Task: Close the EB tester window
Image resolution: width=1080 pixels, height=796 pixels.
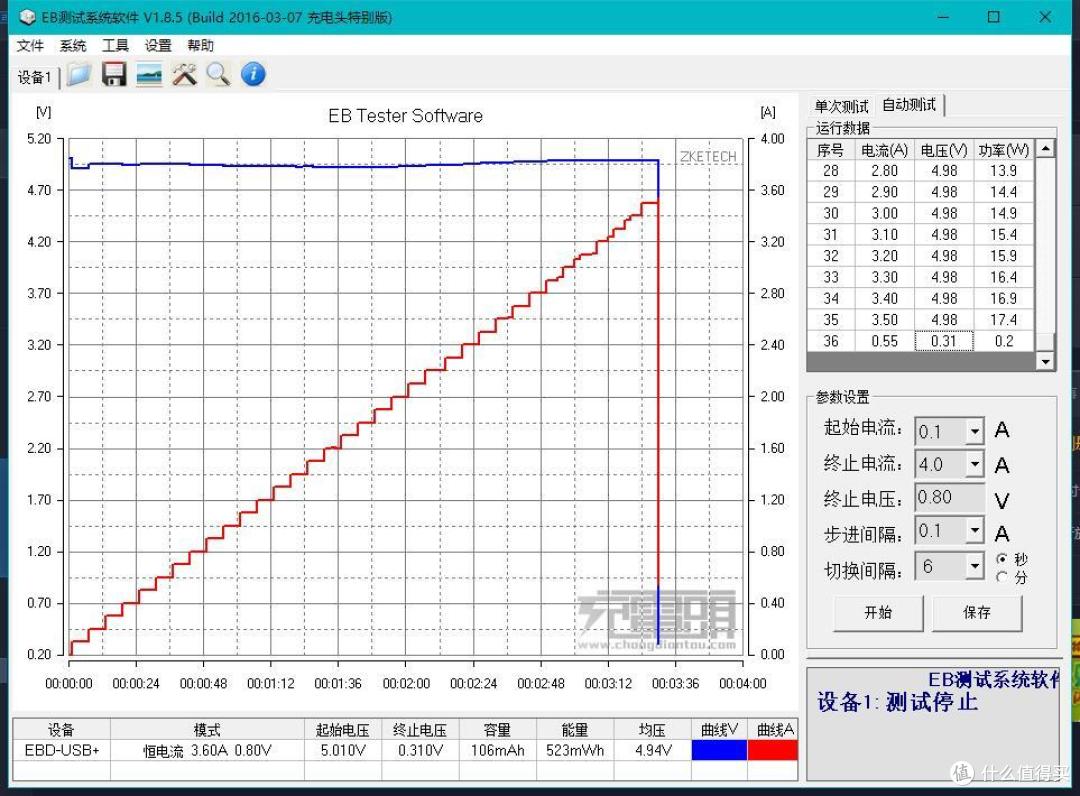Action: point(1045,17)
